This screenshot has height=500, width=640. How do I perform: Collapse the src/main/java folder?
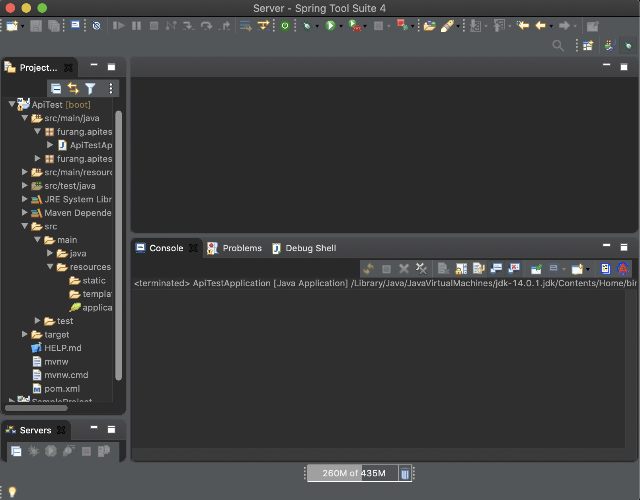(24, 118)
